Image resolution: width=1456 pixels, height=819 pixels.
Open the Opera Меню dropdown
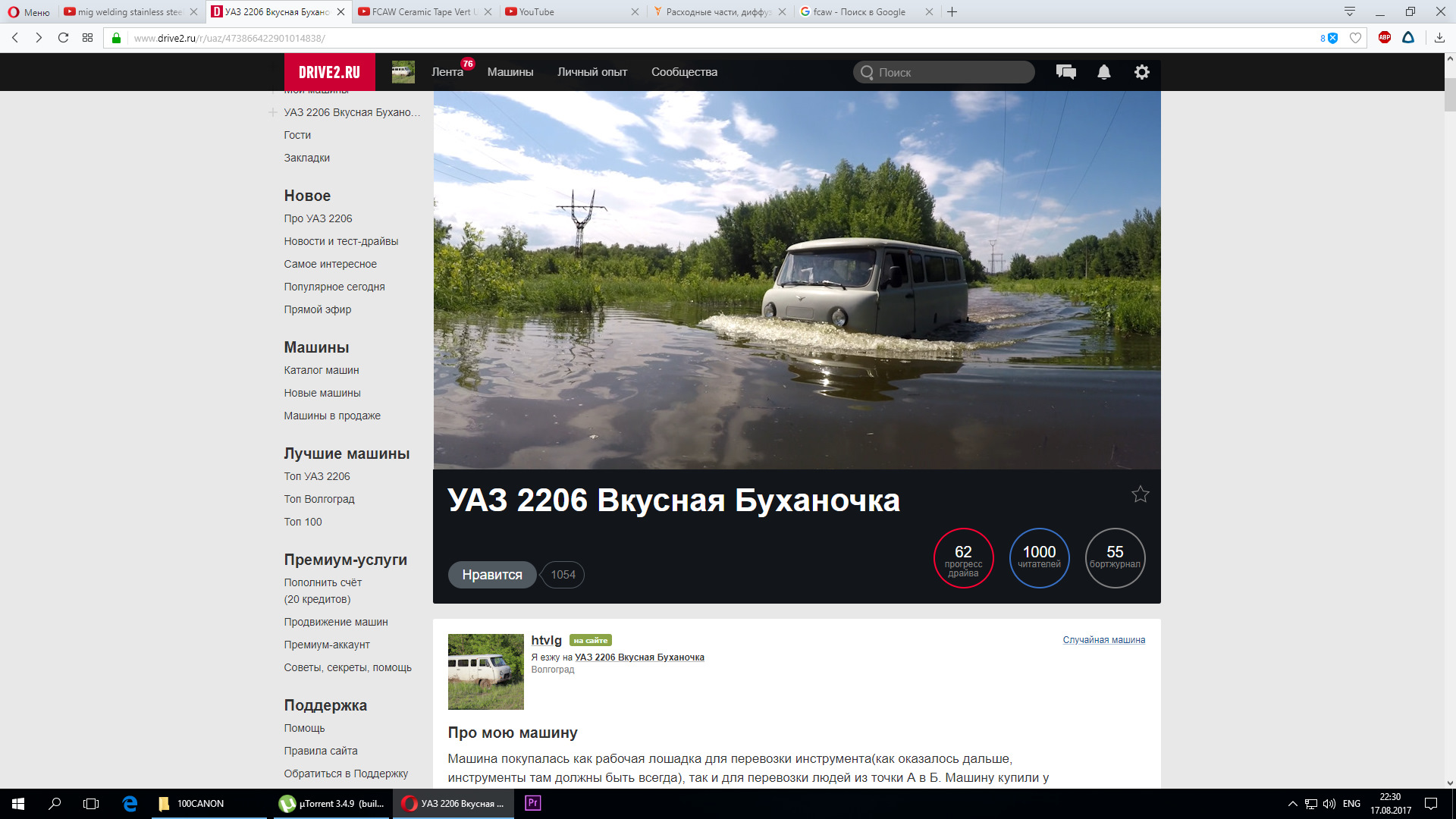(x=29, y=12)
